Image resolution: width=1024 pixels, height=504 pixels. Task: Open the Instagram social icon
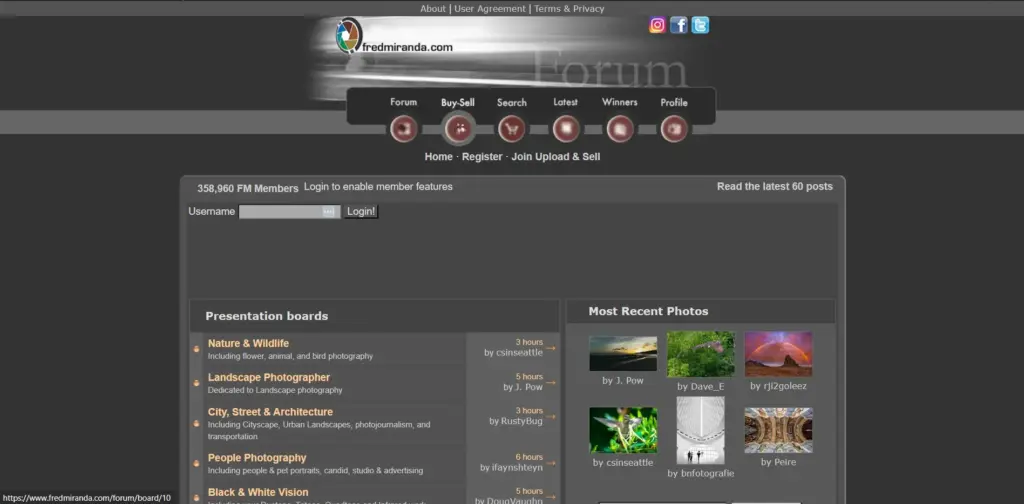pos(658,25)
